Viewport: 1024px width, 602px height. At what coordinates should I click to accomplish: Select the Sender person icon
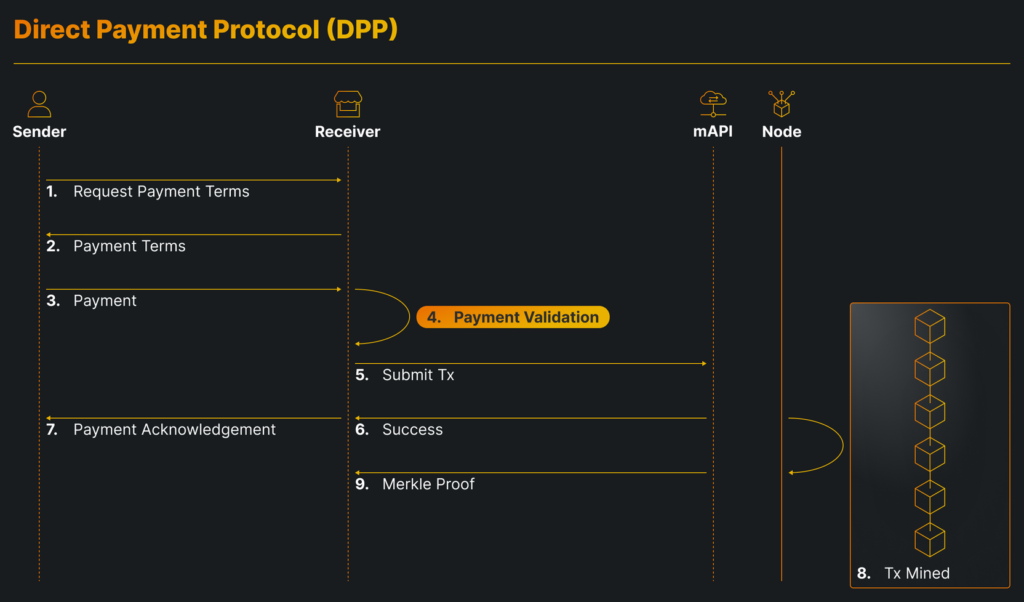click(x=39, y=101)
